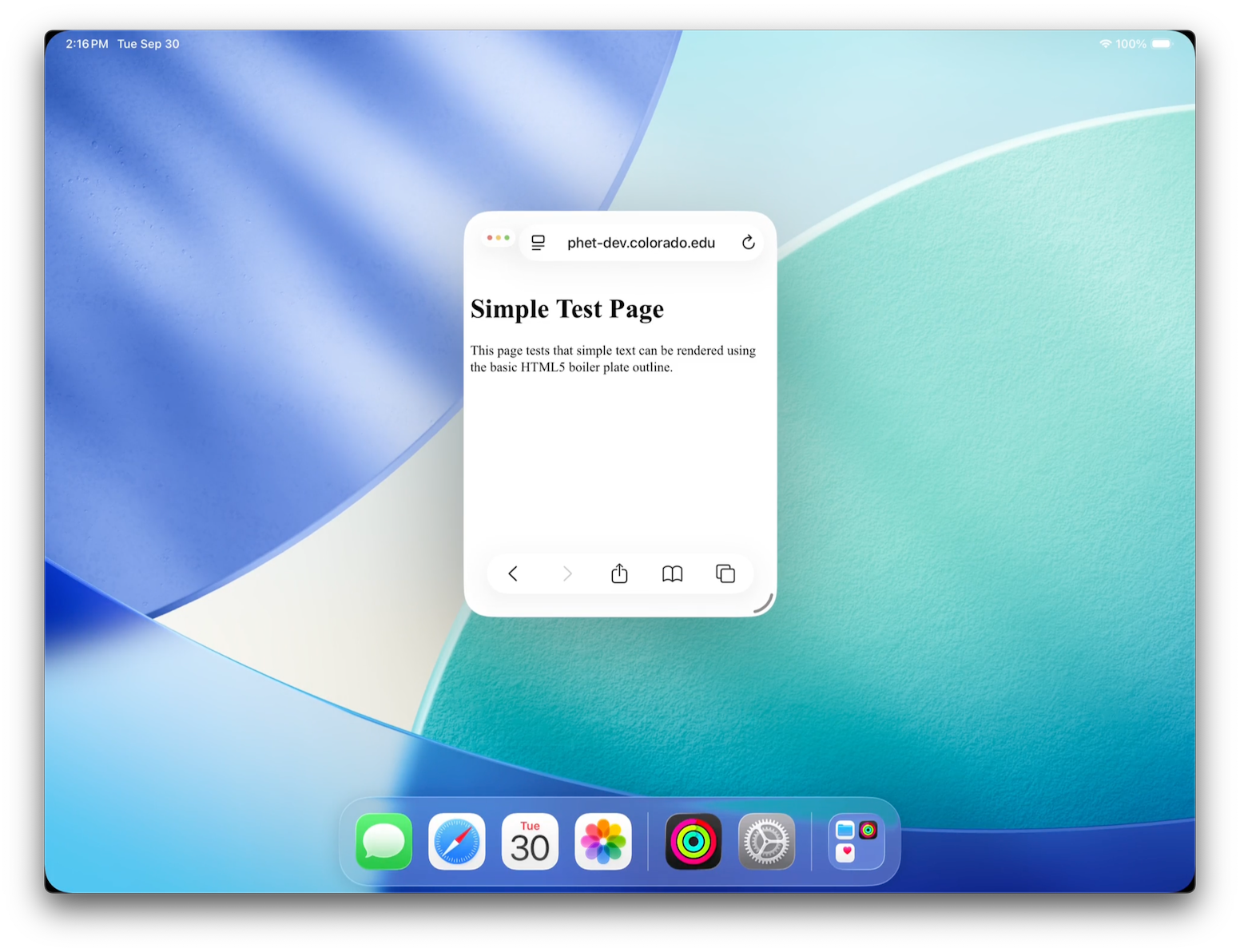Launch the Fitness rings app
The height and width of the screenshot is (952, 1240).
click(694, 842)
